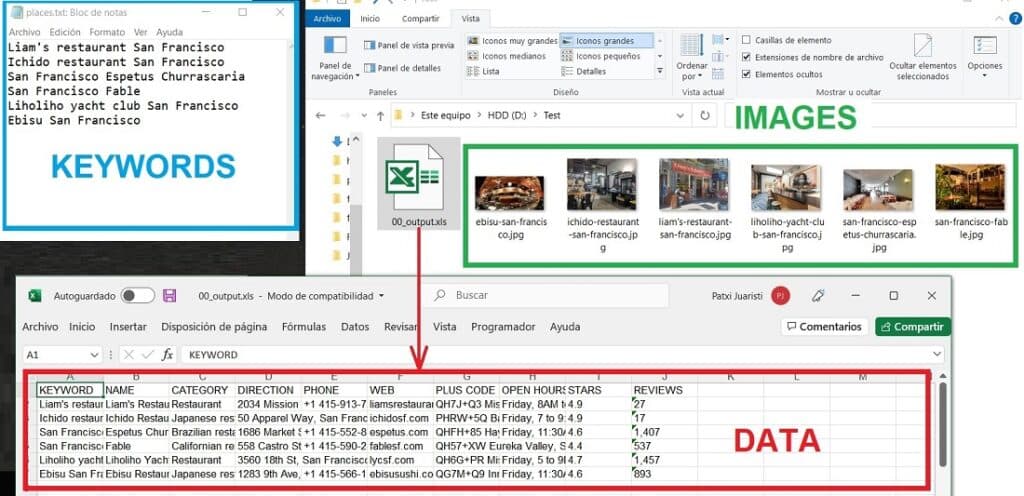The image size is (1024, 496).
Task: Switch to Explorer Compartir tab
Action: [x=421, y=19]
